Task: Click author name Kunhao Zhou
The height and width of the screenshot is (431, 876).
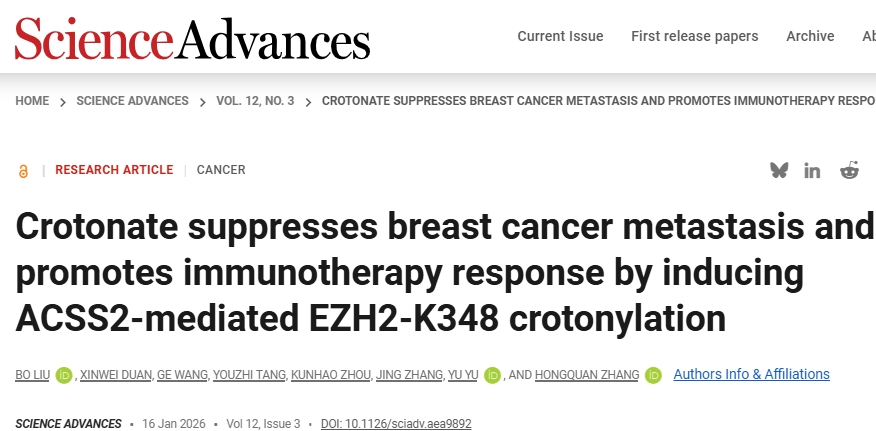Action: click(330, 375)
